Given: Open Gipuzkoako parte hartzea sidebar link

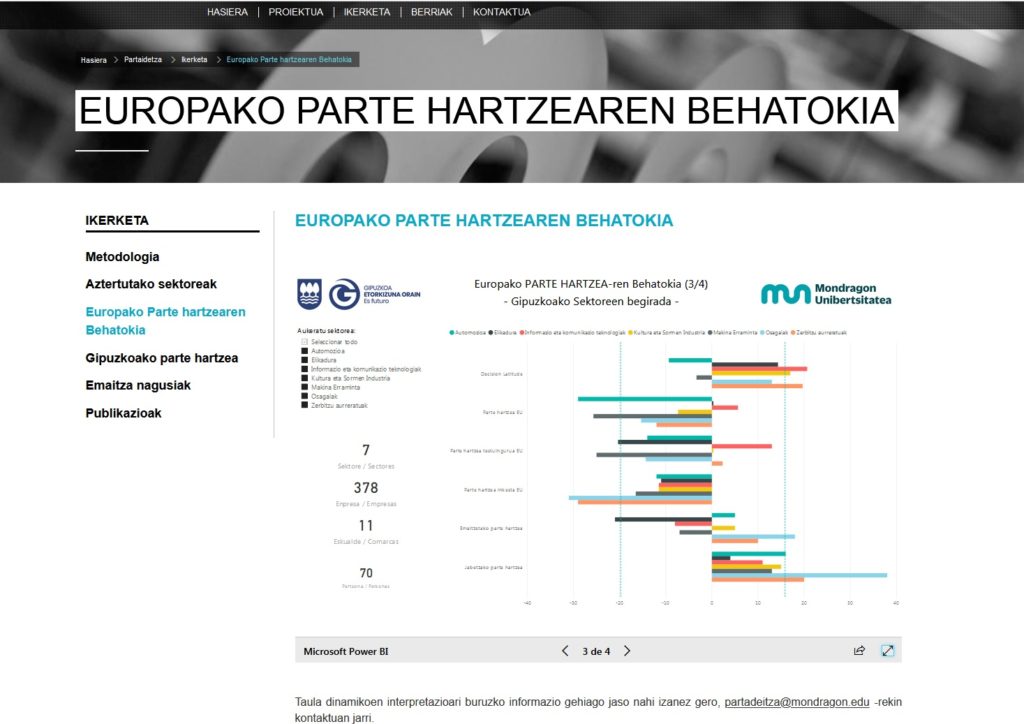Looking at the screenshot, I should pyautogui.click(x=161, y=358).
